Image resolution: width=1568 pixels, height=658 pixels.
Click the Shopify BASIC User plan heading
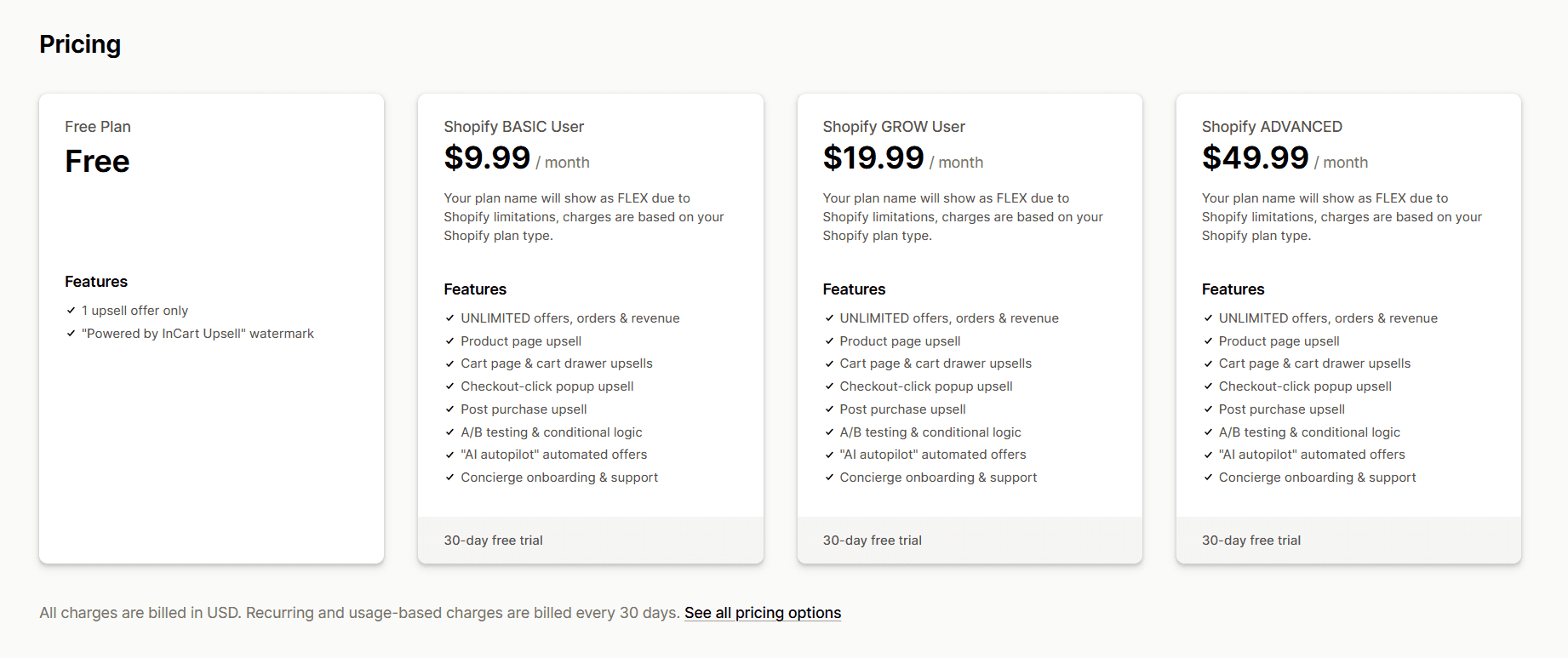click(513, 127)
